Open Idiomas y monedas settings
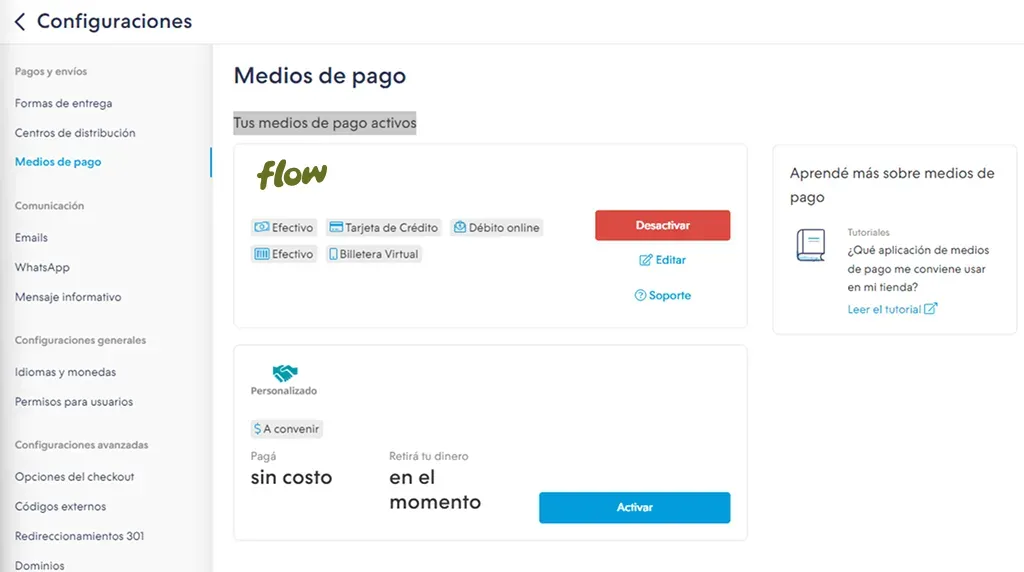The width and height of the screenshot is (1024, 572). [x=65, y=372]
